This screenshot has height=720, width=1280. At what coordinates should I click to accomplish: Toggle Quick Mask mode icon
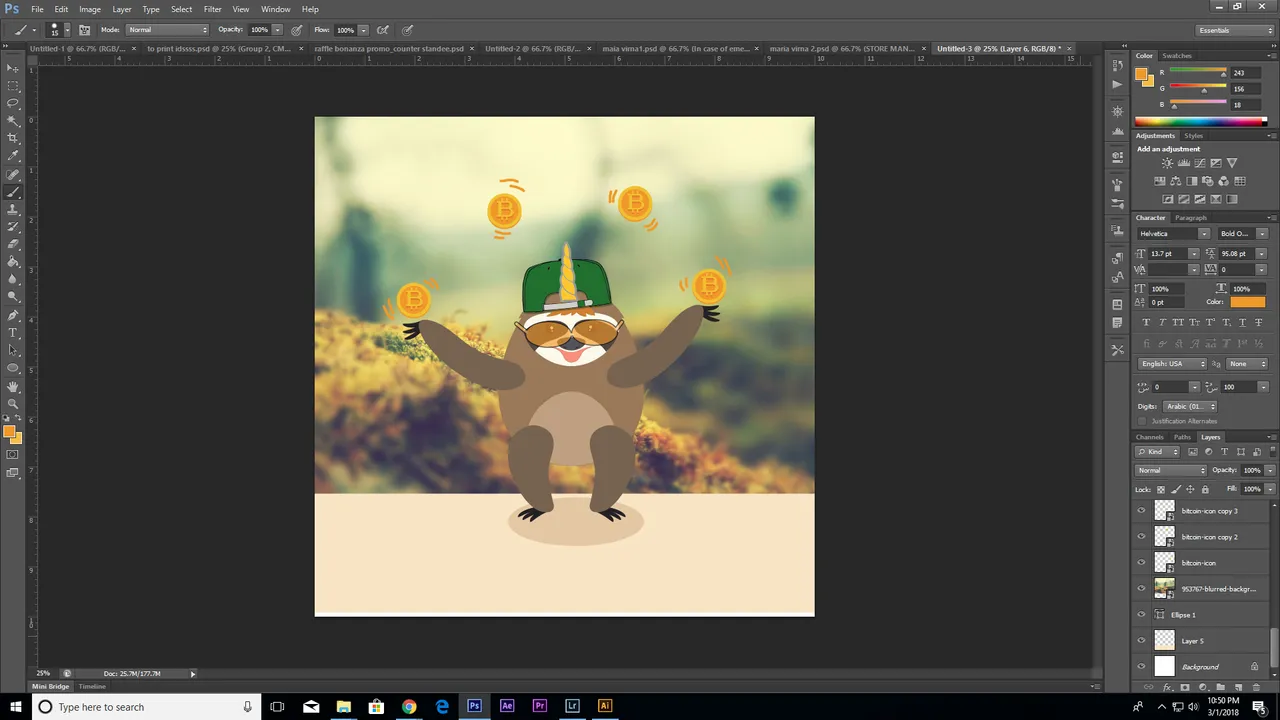(13, 455)
